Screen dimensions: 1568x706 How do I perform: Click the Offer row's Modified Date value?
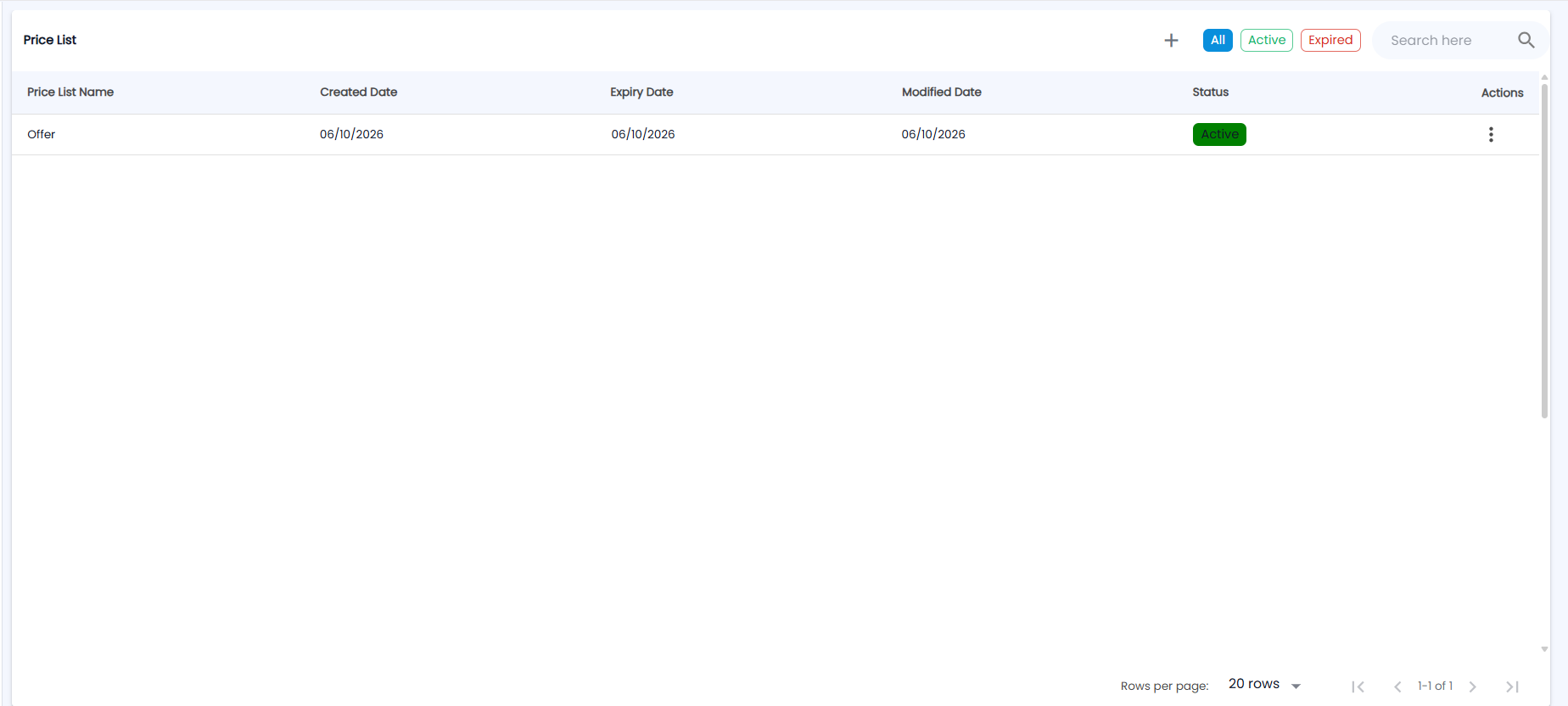(933, 134)
